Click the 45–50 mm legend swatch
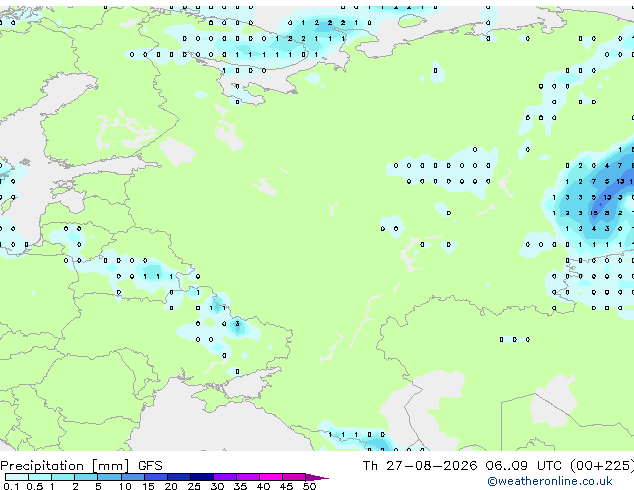 [294, 477]
